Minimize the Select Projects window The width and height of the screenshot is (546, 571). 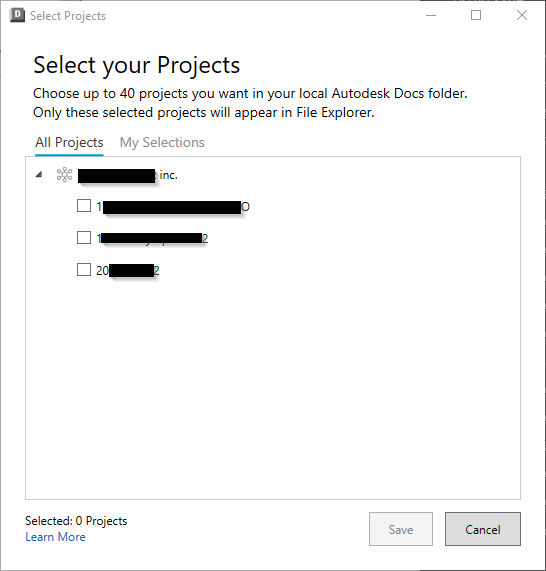[x=431, y=15]
